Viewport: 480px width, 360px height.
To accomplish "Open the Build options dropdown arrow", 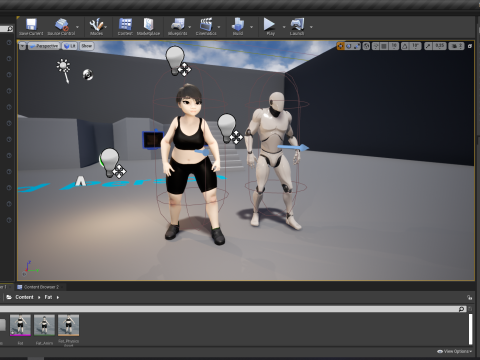I will [251, 27].
